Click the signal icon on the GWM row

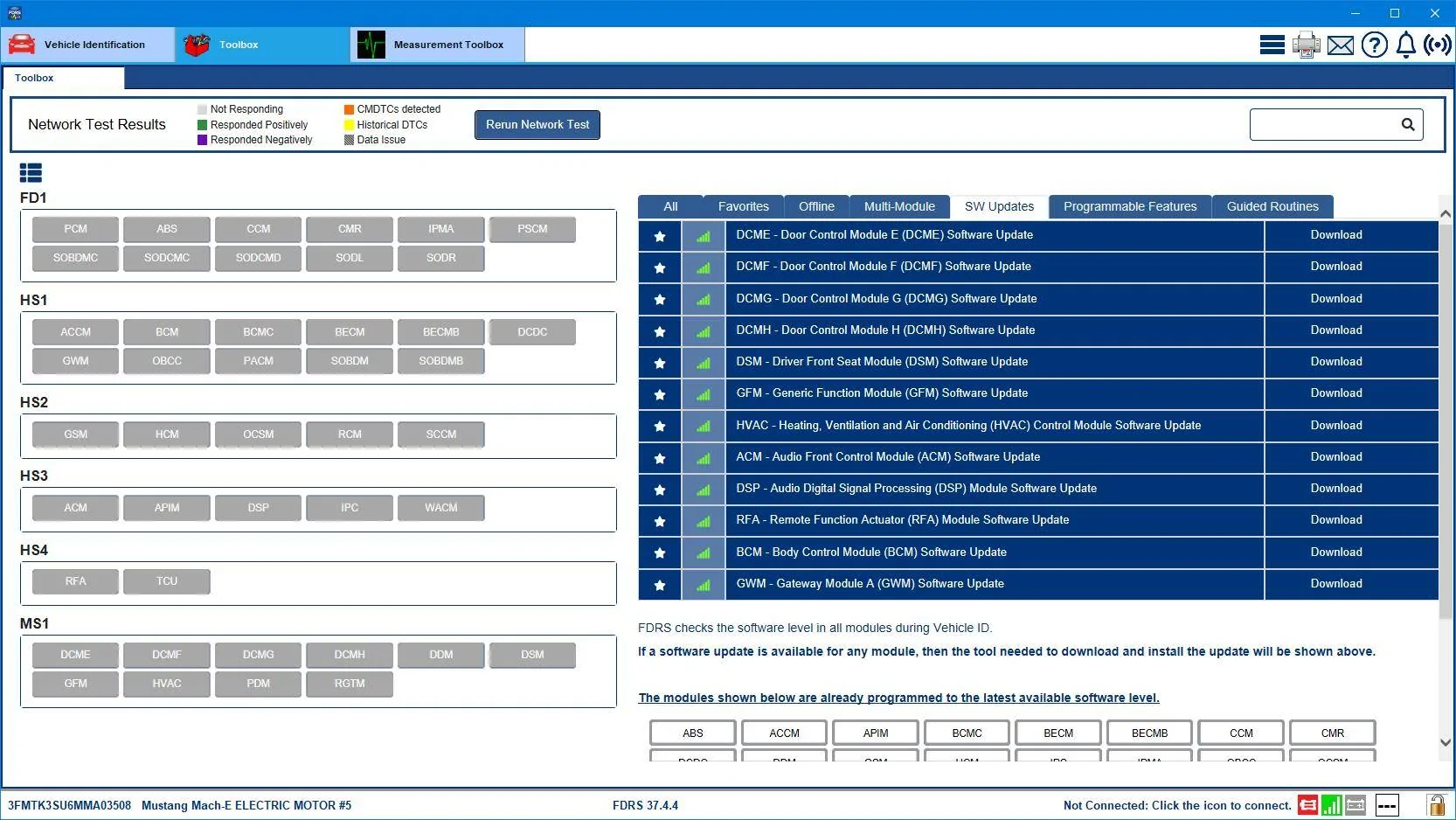point(704,585)
